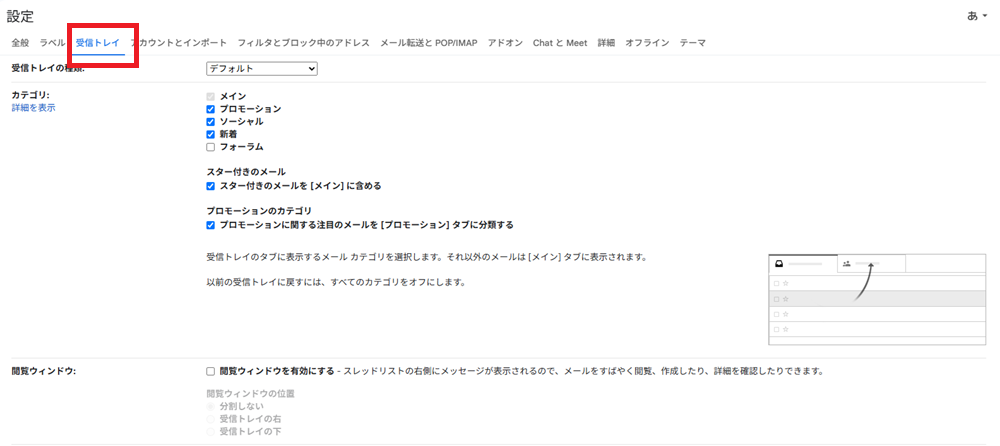The height and width of the screenshot is (446, 1000).
Task: Open the 詳細を表示 link under カテゴリ
Action: coord(33,108)
